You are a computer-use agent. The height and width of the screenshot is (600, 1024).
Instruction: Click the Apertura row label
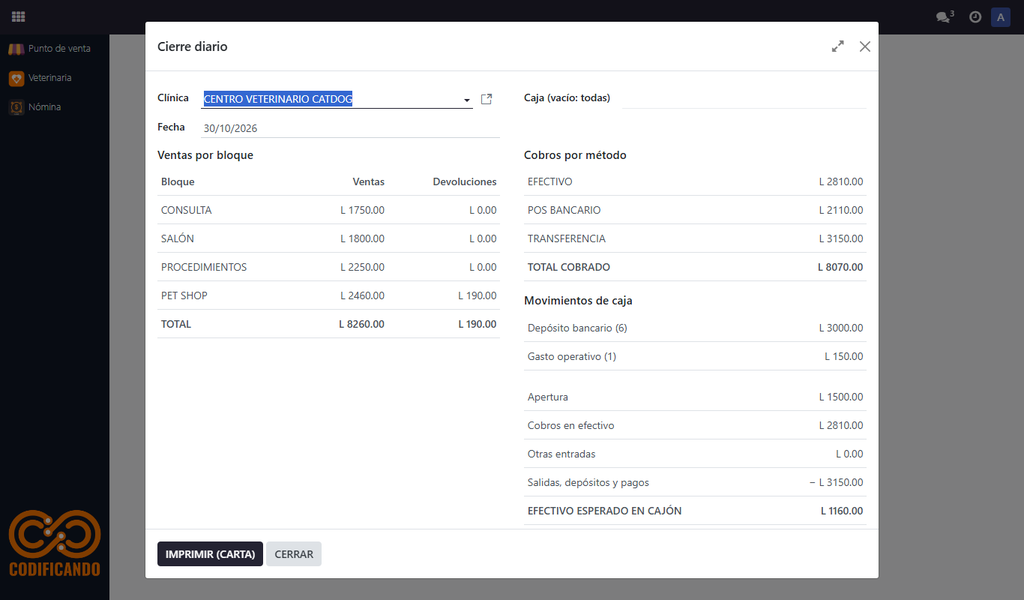click(x=548, y=397)
